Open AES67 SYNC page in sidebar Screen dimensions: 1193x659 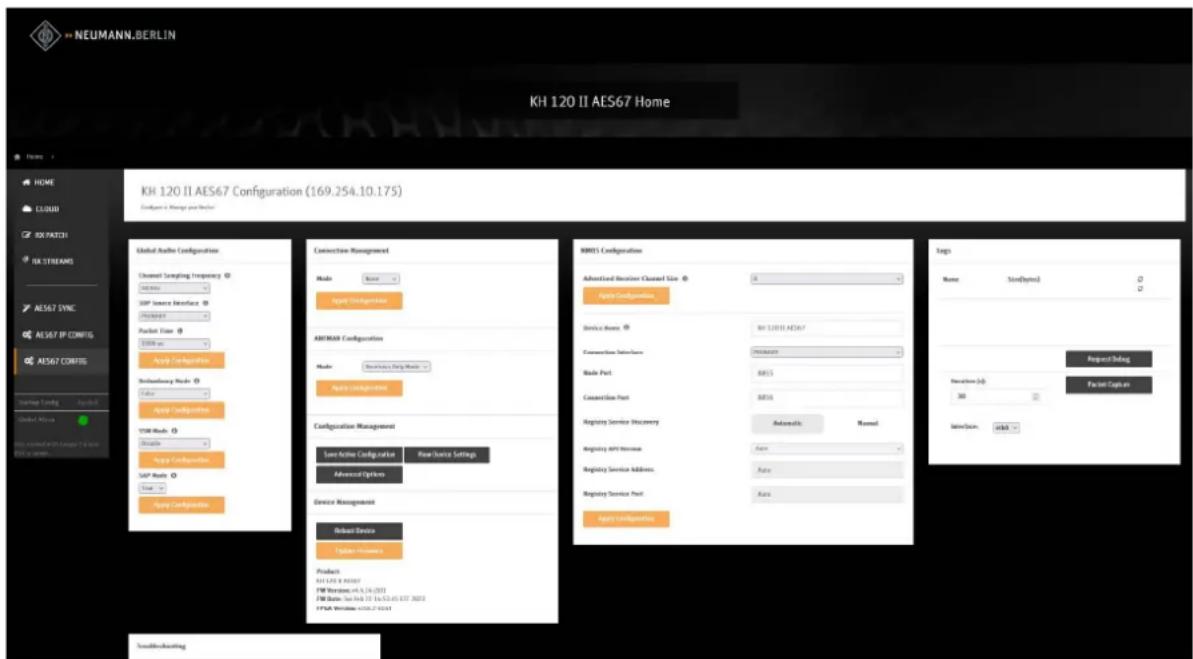pyautogui.click(x=49, y=308)
